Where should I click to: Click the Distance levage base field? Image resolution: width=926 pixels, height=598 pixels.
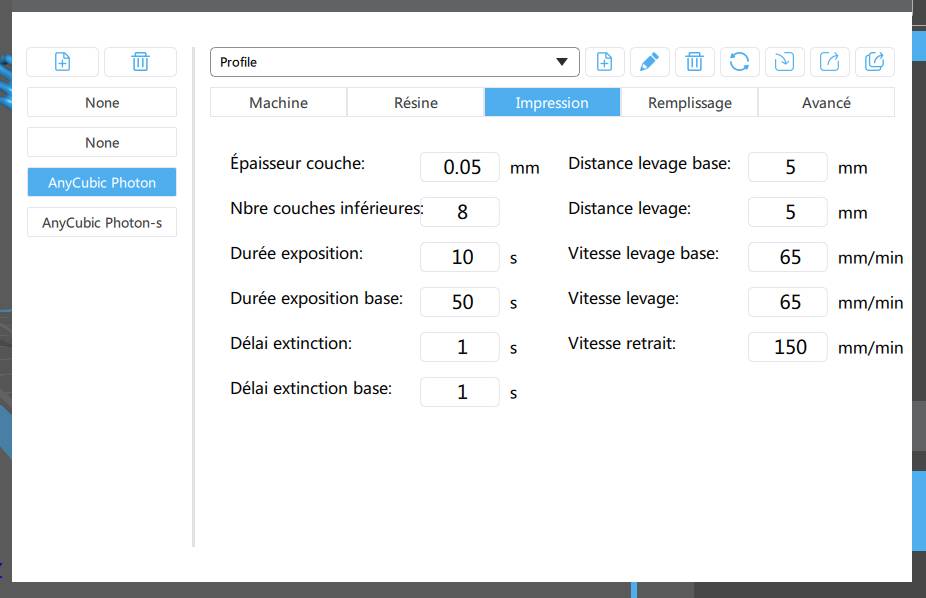tap(788, 167)
